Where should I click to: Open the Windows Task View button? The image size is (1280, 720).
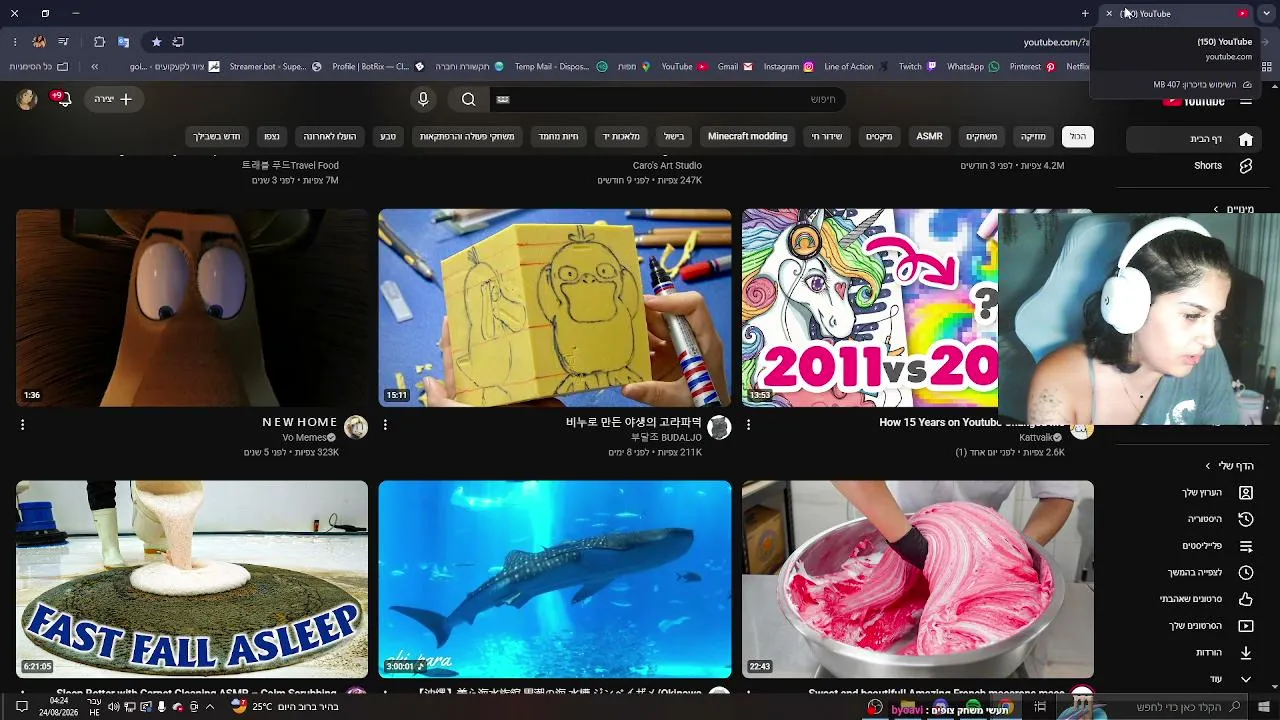[x=1040, y=707]
